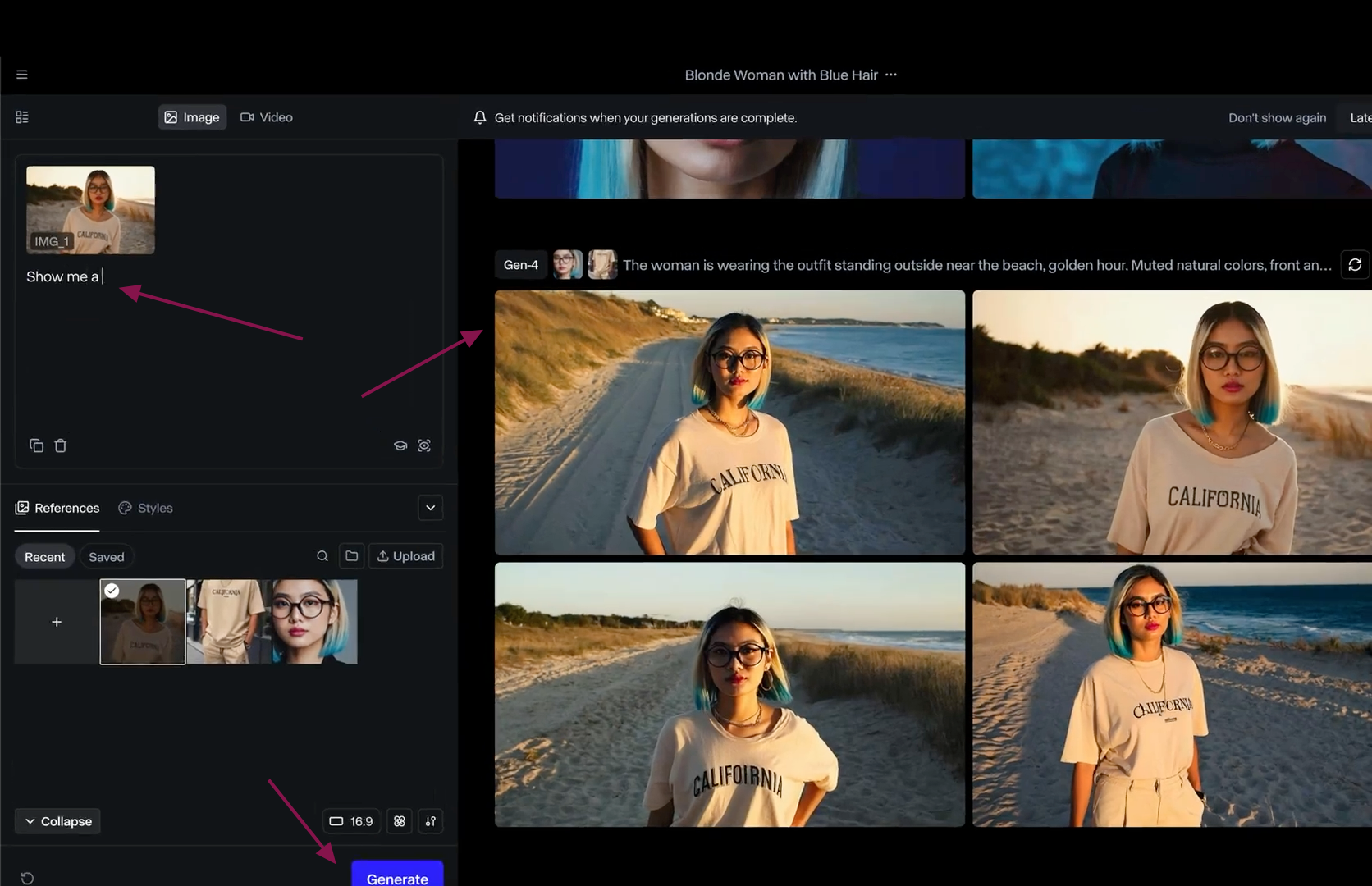The height and width of the screenshot is (886, 1372).
Task: Click Don't show again link
Action: pyautogui.click(x=1277, y=117)
